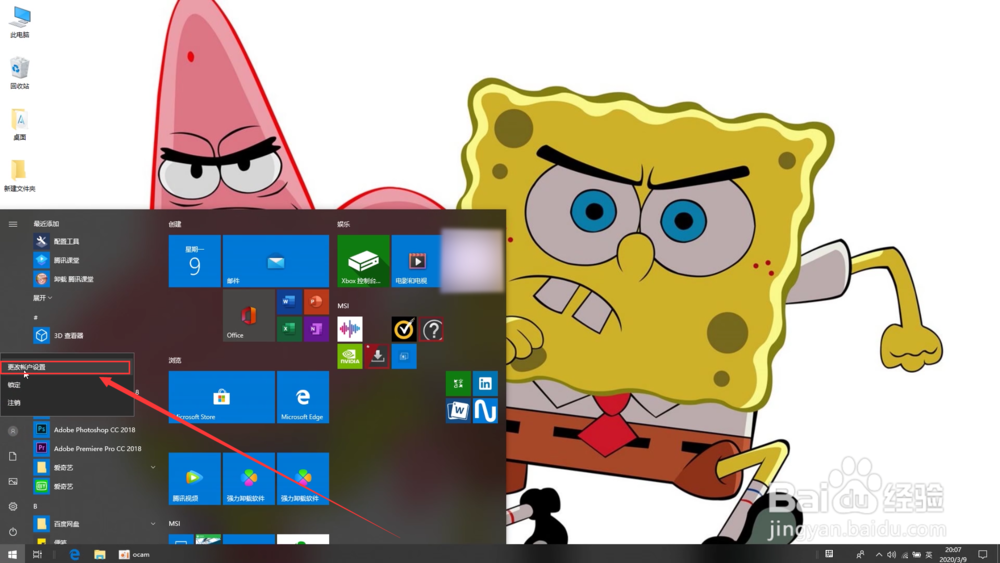Launch PowerPoint from small tile
Image resolution: width=1000 pixels, height=563 pixels.
coord(316,302)
